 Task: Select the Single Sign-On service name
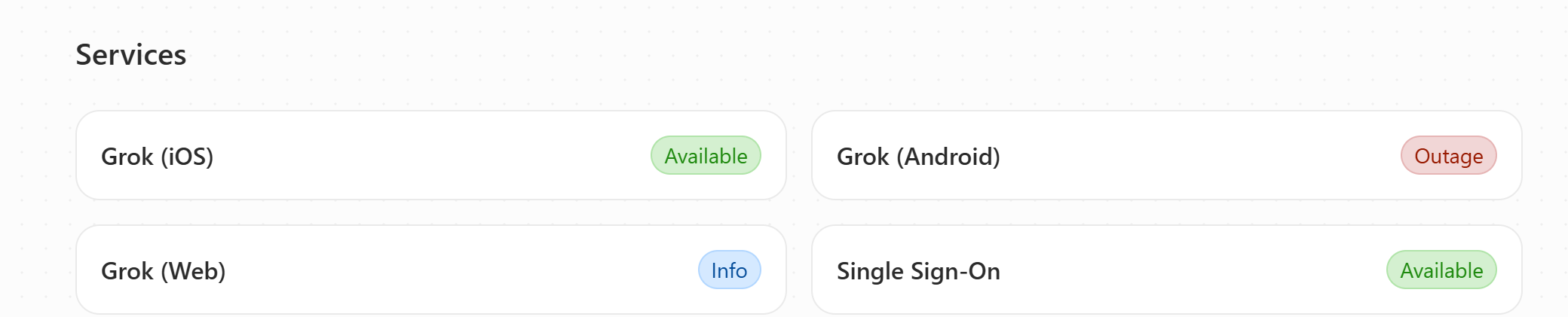[918, 271]
